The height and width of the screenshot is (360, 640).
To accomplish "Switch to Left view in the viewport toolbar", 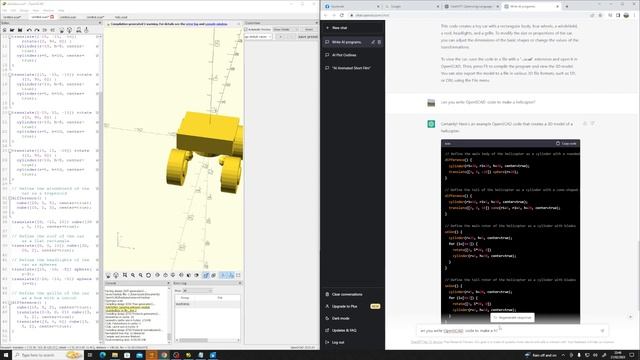I will pos(181,276).
